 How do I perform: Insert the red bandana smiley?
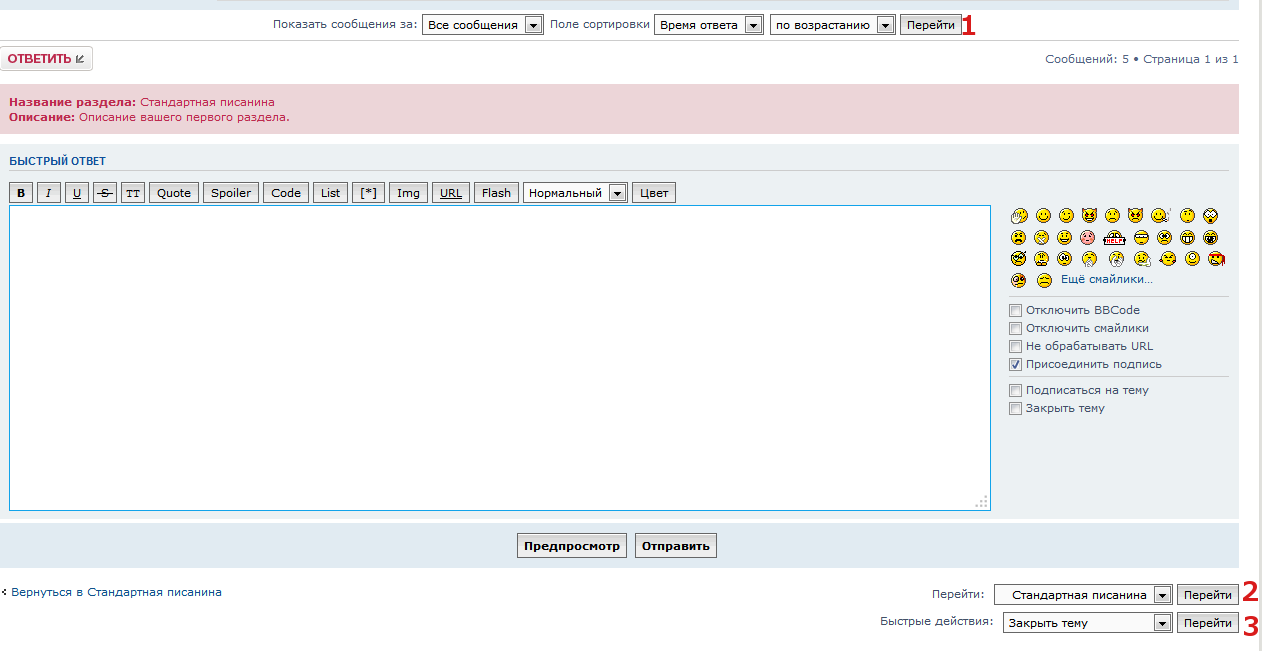[x=1216, y=259]
